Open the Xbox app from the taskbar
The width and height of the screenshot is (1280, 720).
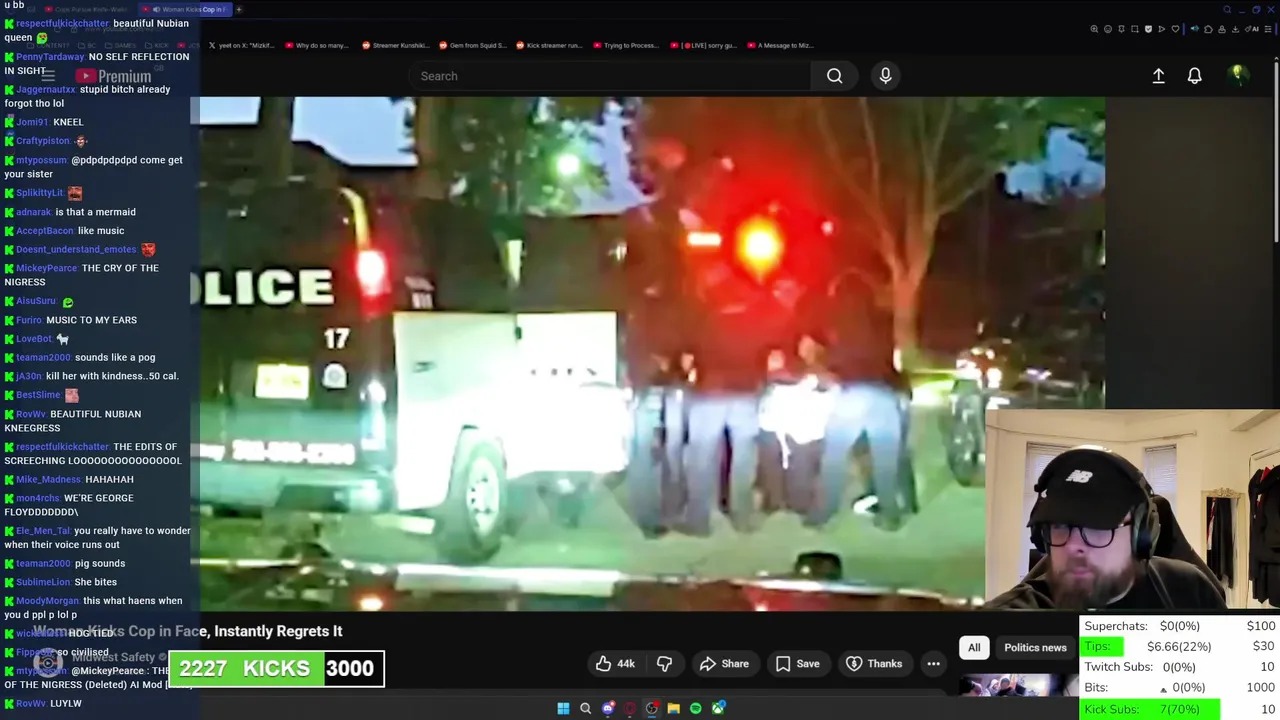pyautogui.click(x=718, y=708)
